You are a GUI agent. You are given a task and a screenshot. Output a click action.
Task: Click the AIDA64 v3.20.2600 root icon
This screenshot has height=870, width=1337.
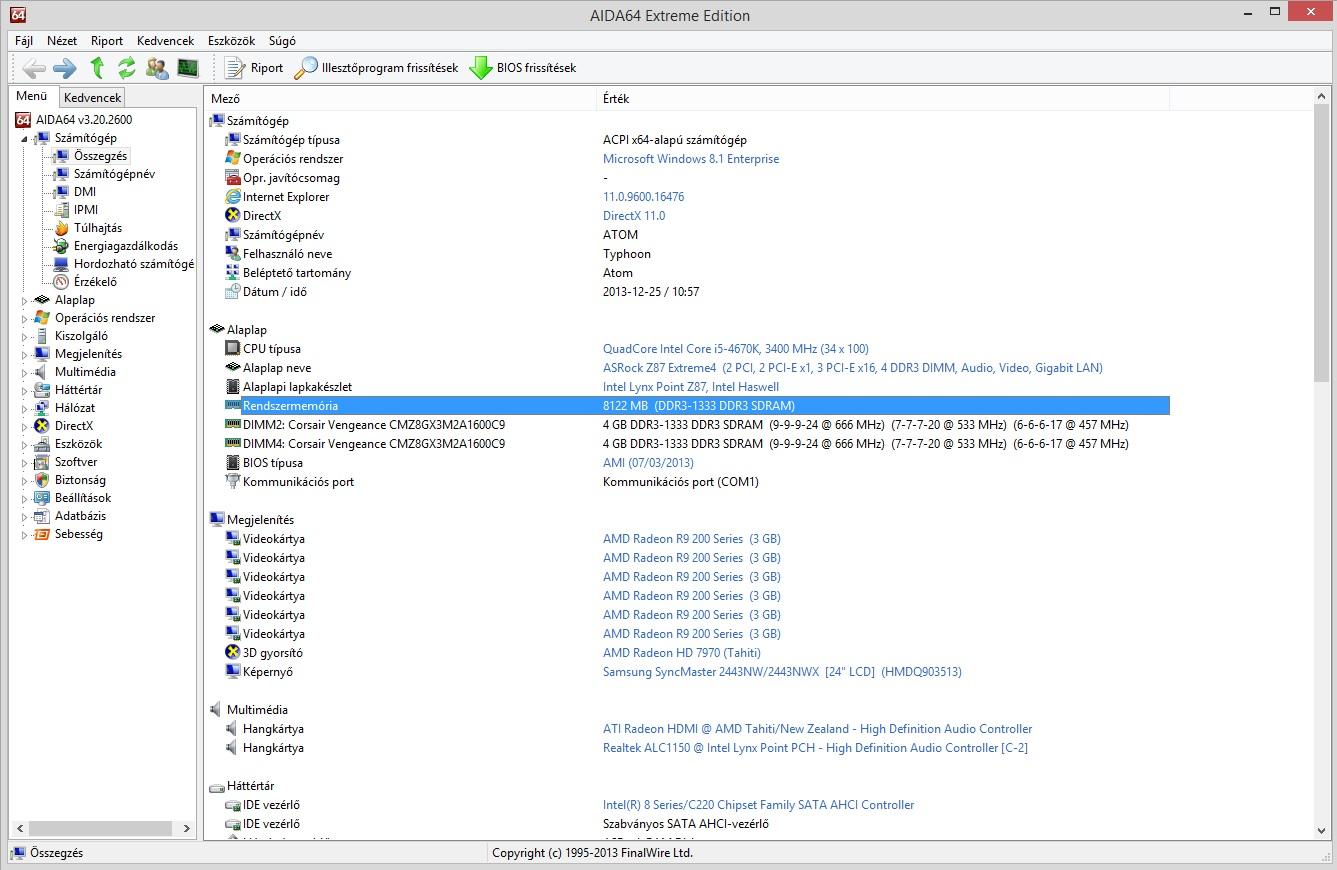coord(24,120)
